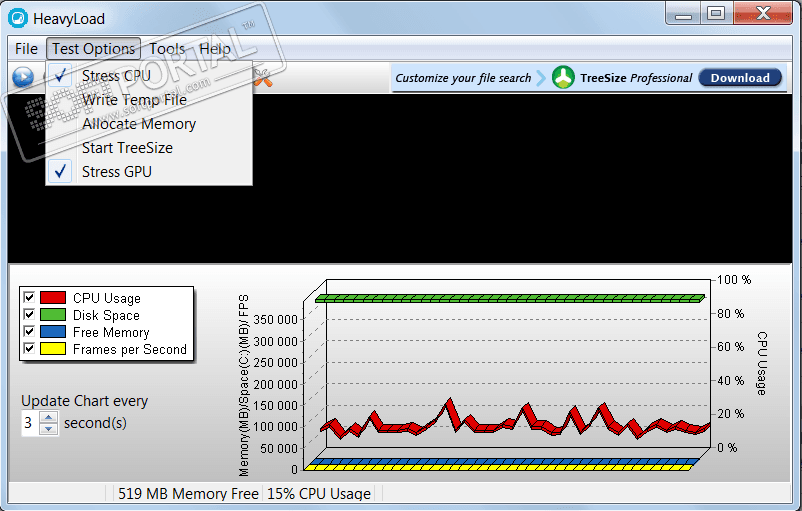This screenshot has height=511, width=802.
Task: Click the 'Update Chart every' label
Action: pos(84,401)
